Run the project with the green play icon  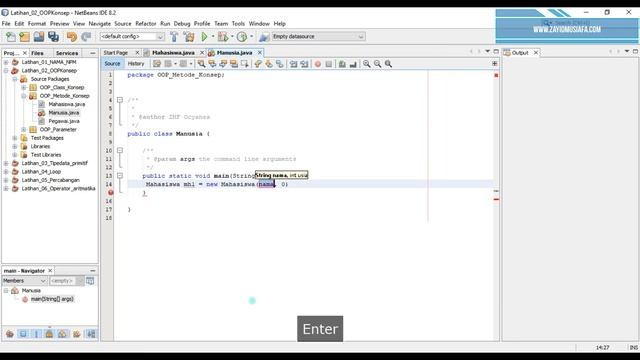[204, 37]
